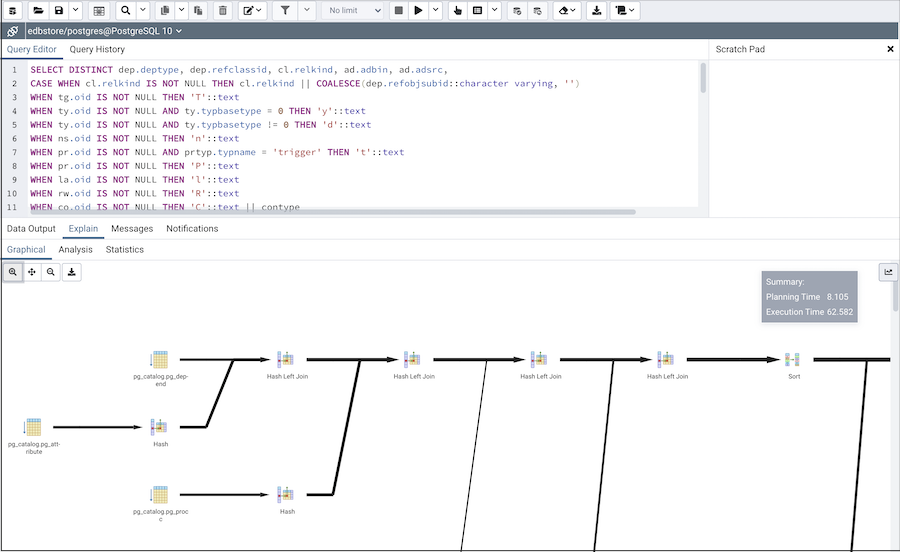Open the Messages tab

tap(132, 228)
